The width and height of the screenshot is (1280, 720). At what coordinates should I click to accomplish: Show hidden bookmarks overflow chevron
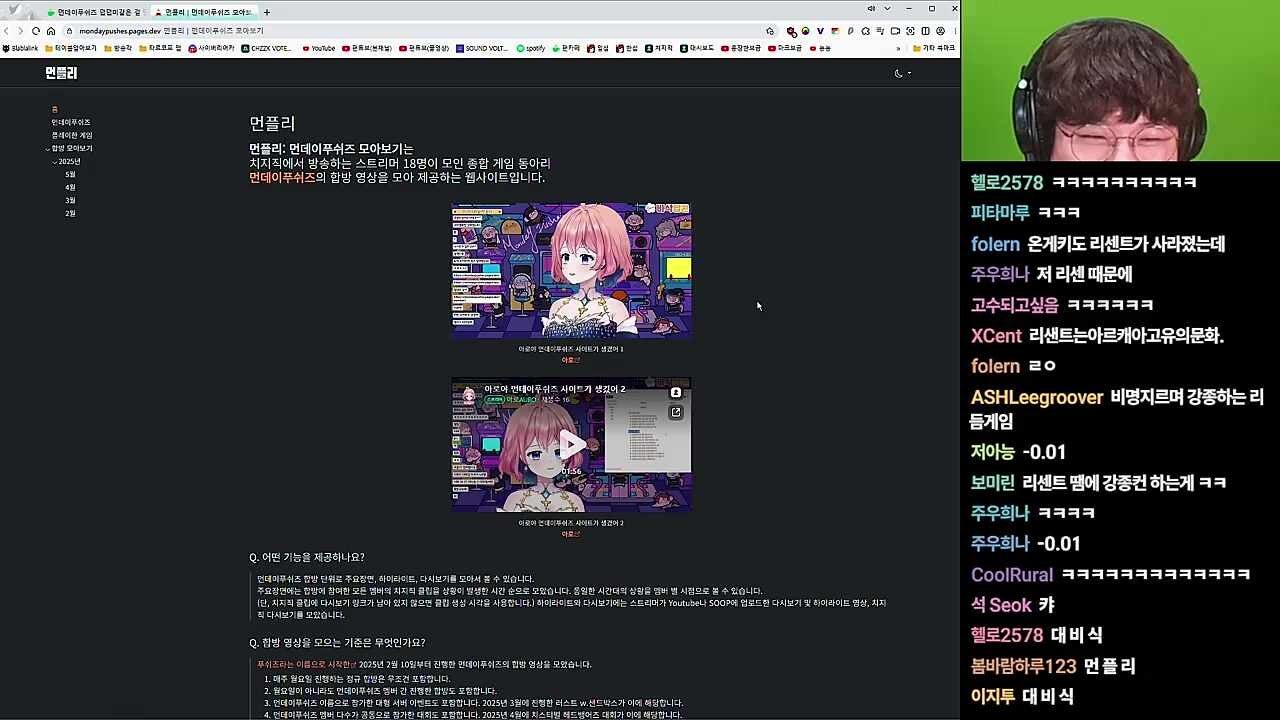click(x=898, y=48)
